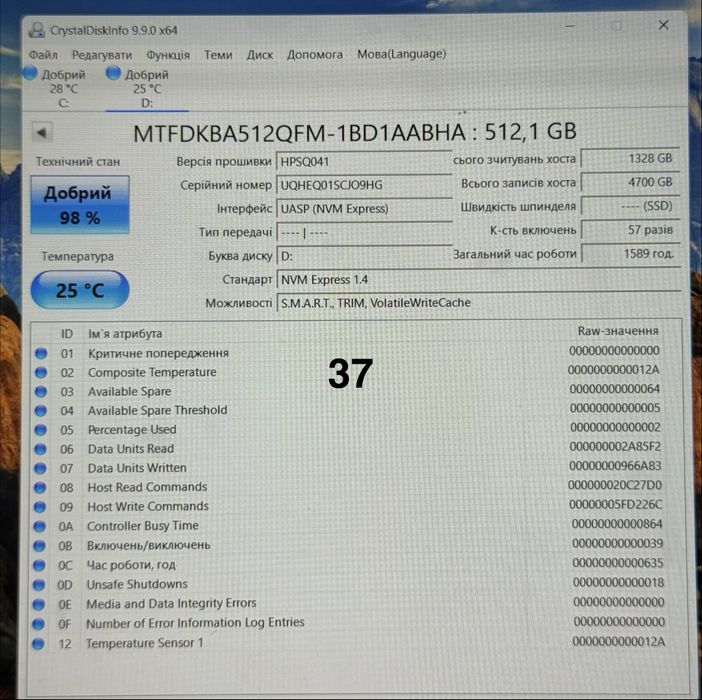Click the standard field NVM Express 1.4
This screenshot has height=700, width=702.
pos(479,280)
